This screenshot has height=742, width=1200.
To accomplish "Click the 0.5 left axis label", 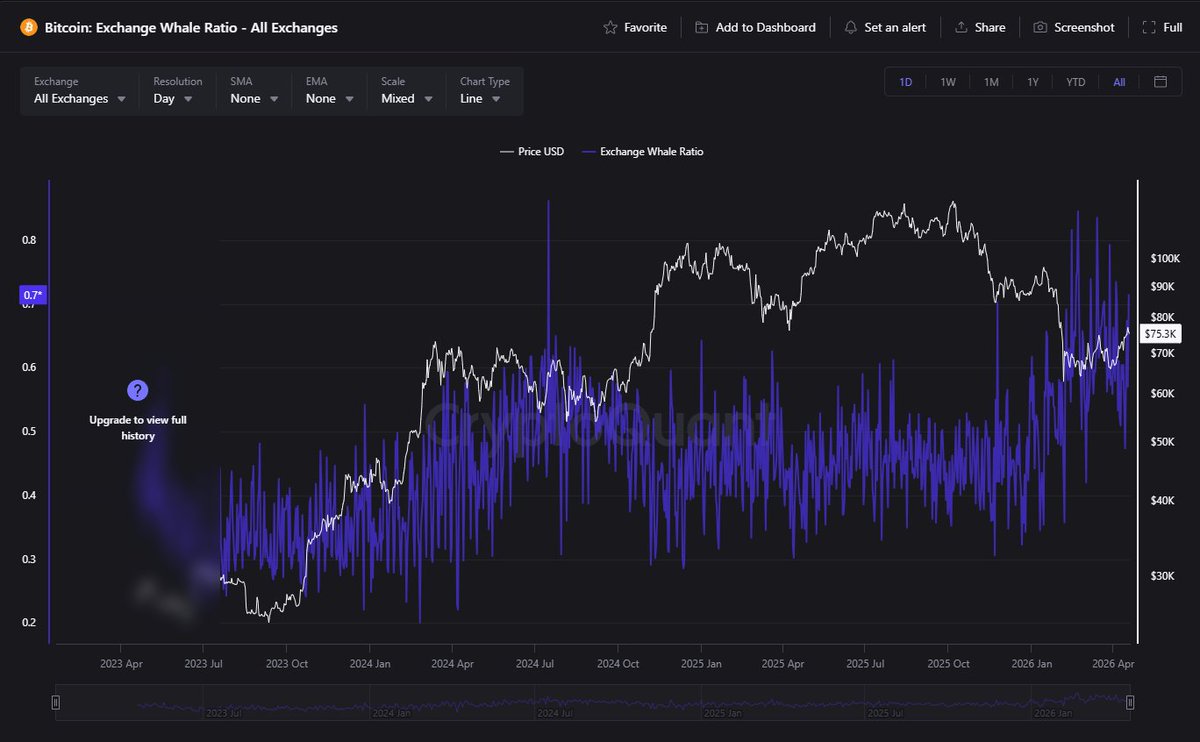I will 28,431.
